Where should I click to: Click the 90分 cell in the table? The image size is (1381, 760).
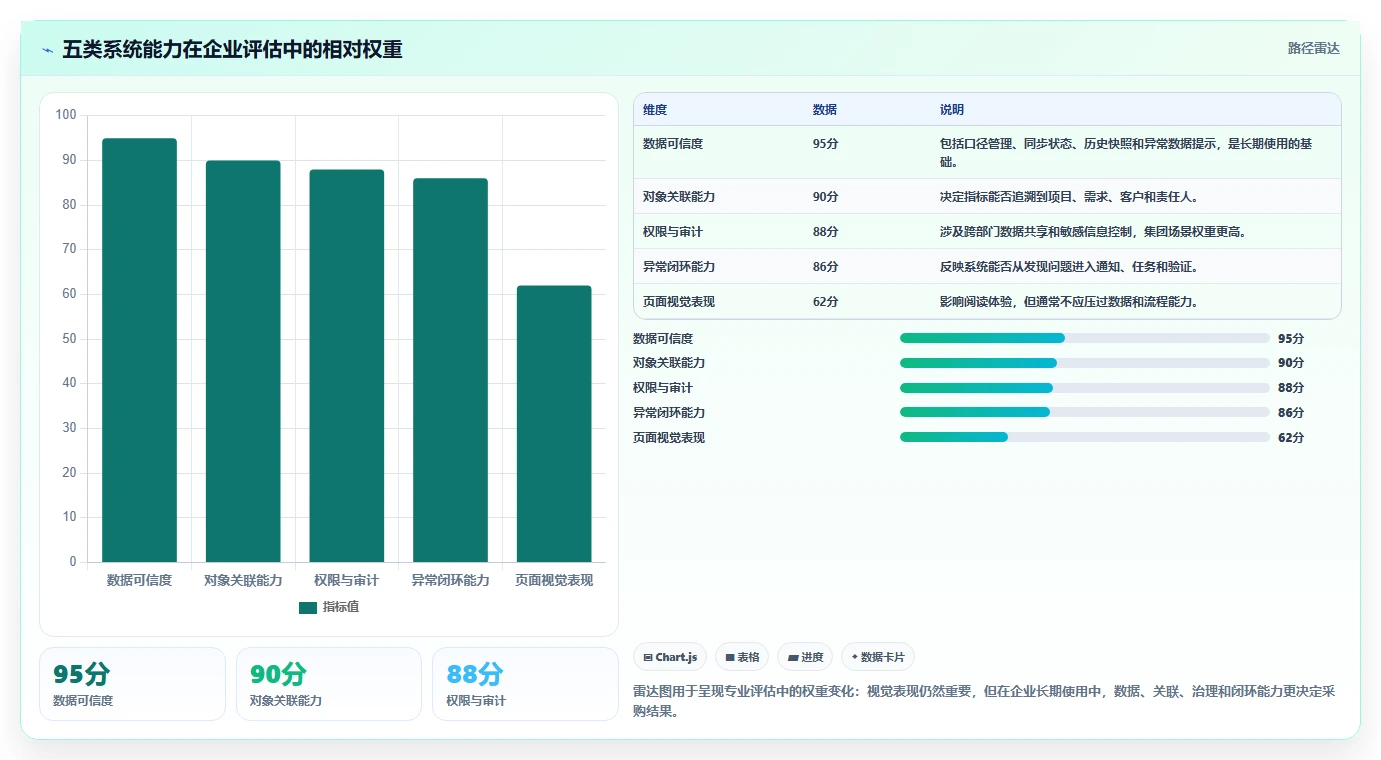click(825, 197)
